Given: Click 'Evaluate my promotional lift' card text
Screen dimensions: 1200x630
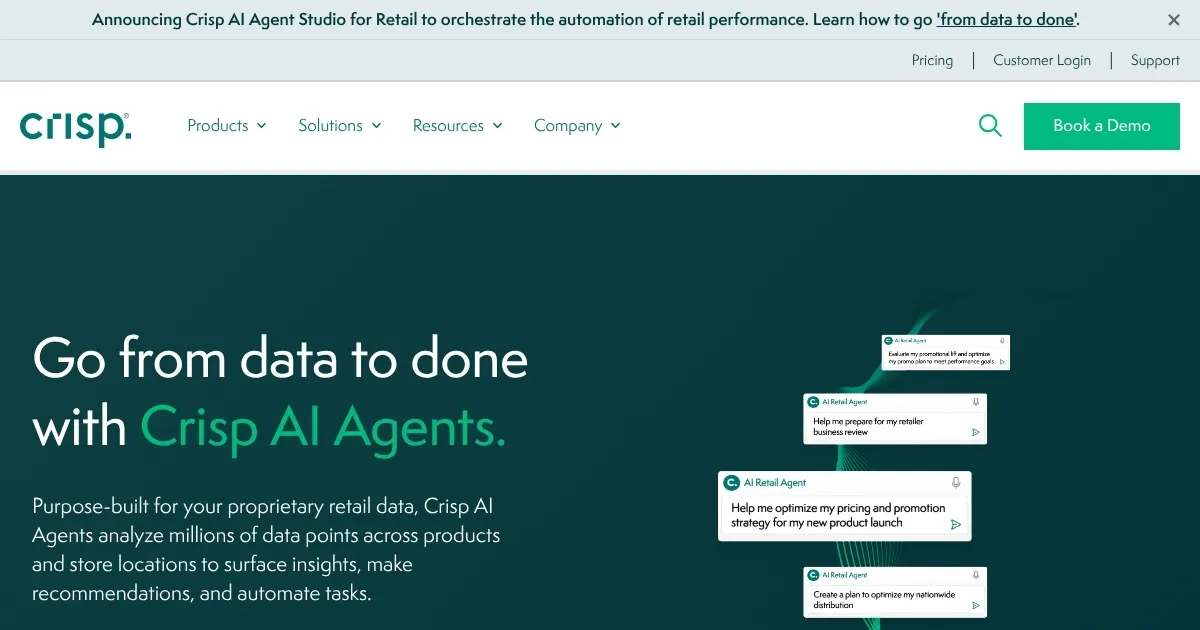Looking at the screenshot, I should tap(940, 357).
